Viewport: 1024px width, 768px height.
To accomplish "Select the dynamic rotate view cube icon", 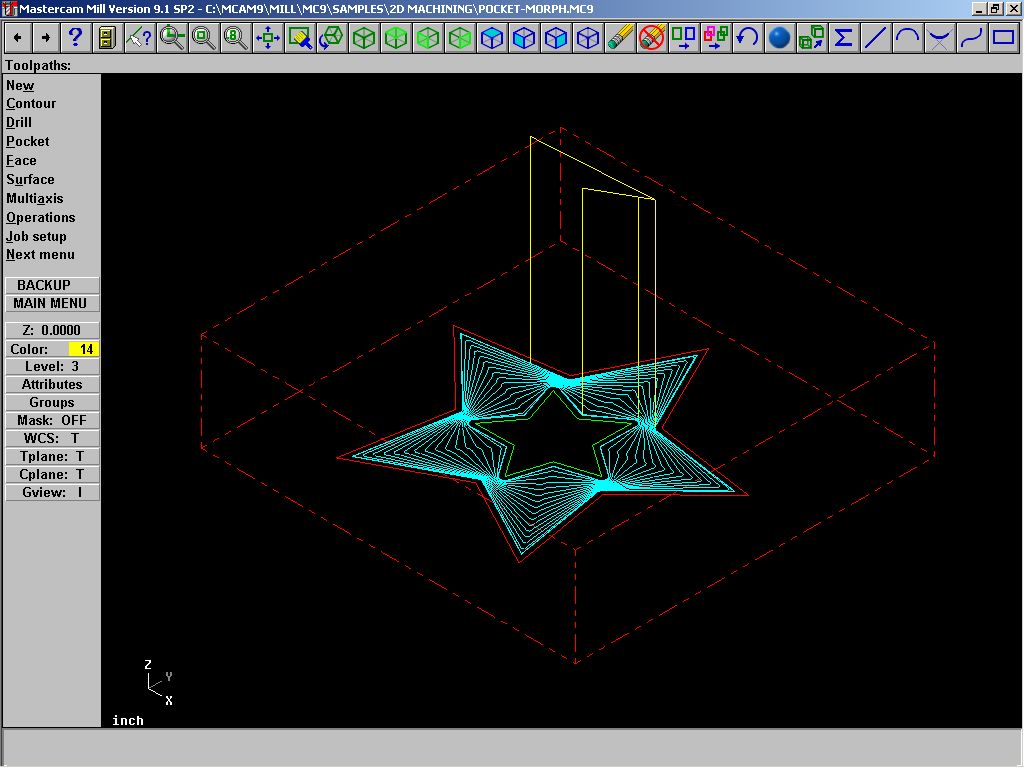I will pos(332,38).
